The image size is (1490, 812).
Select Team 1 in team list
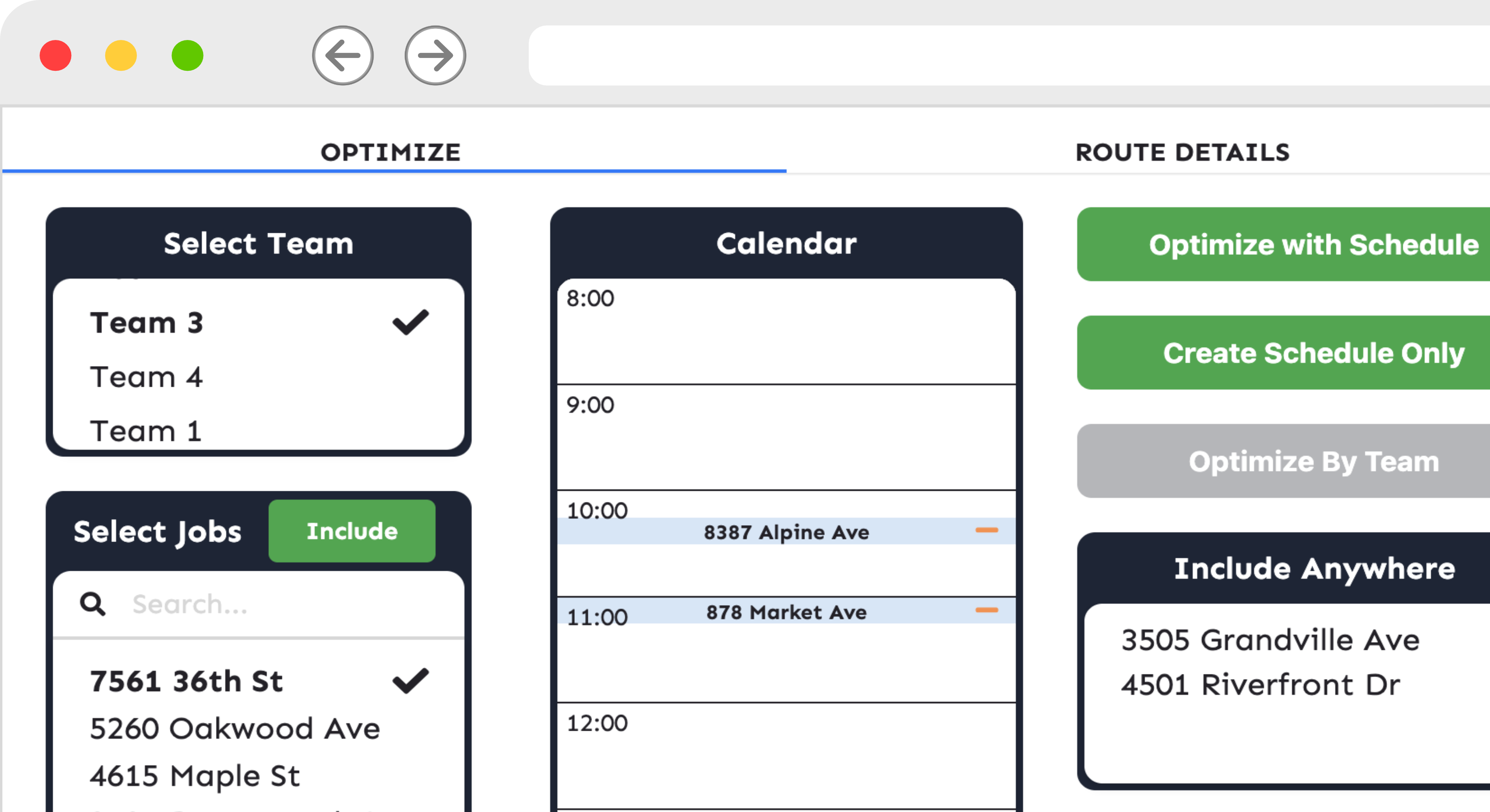coord(258,431)
